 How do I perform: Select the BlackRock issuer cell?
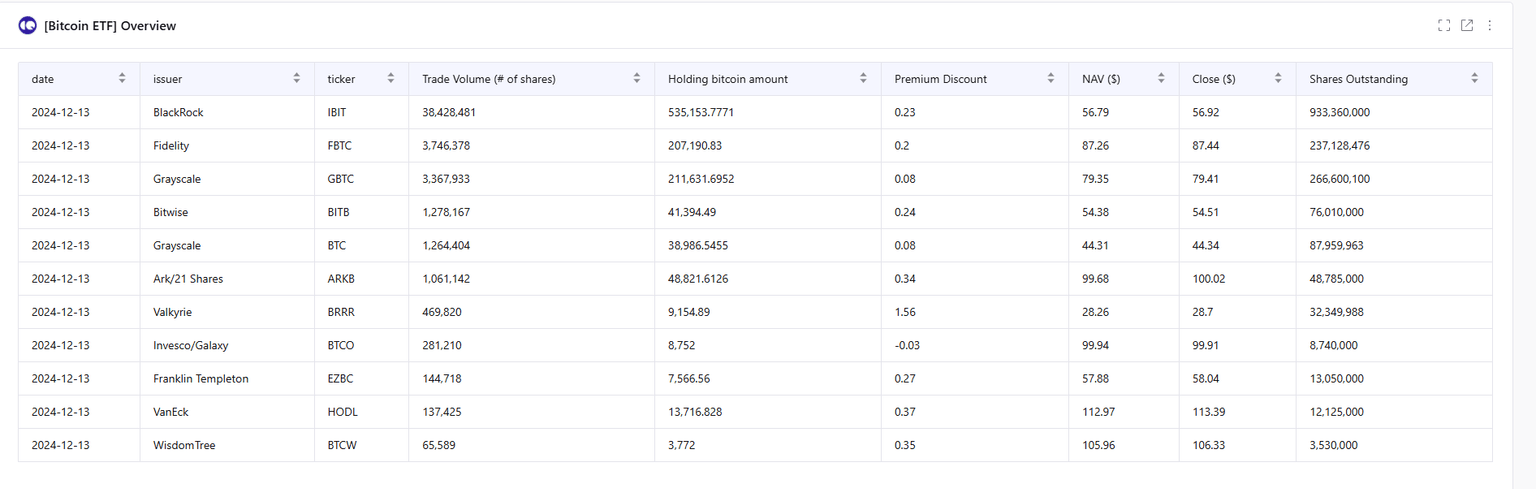pos(178,112)
